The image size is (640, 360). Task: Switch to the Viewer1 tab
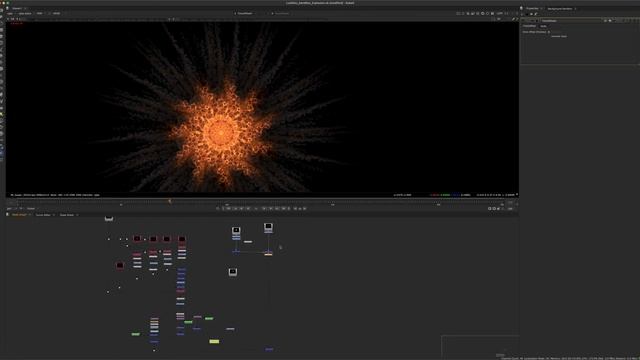(17, 8)
